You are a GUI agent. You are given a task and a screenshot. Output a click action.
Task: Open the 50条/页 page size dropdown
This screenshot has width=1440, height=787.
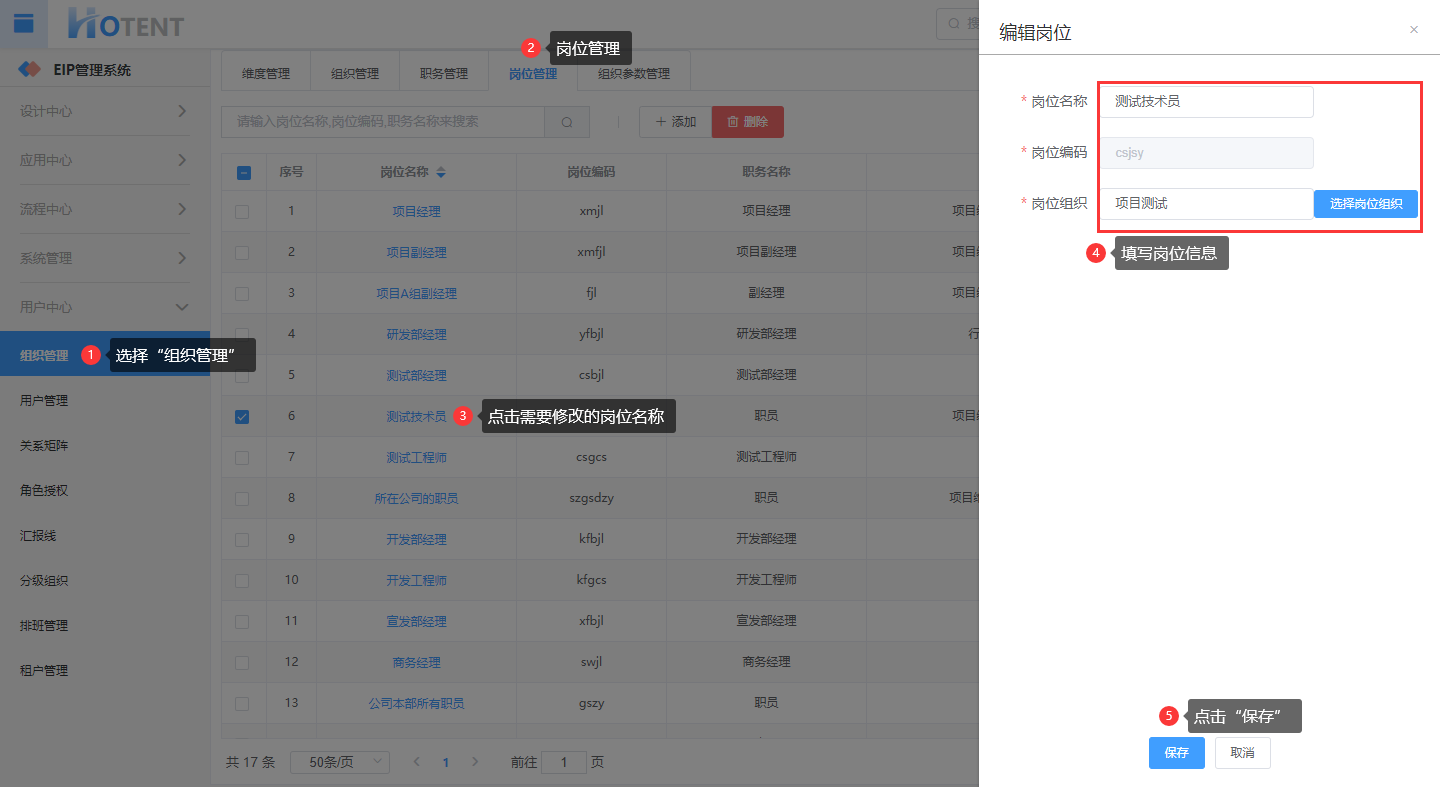click(x=340, y=762)
